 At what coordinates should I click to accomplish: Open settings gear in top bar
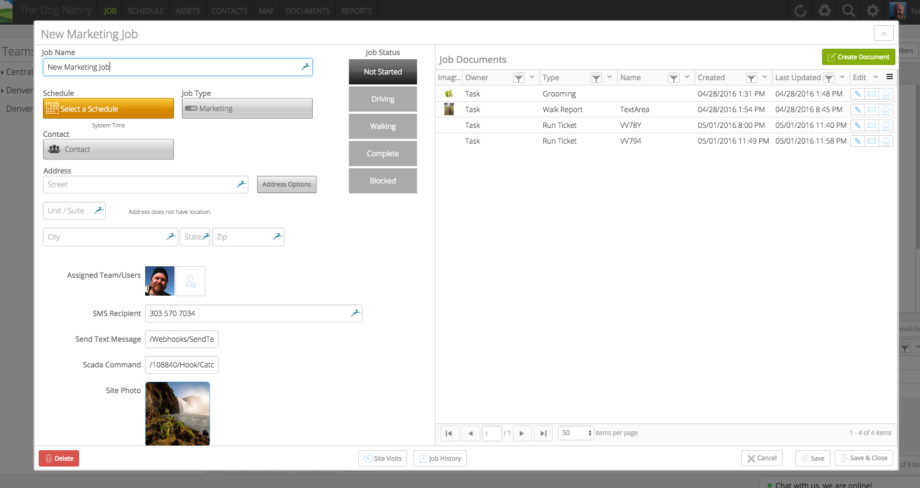872,11
